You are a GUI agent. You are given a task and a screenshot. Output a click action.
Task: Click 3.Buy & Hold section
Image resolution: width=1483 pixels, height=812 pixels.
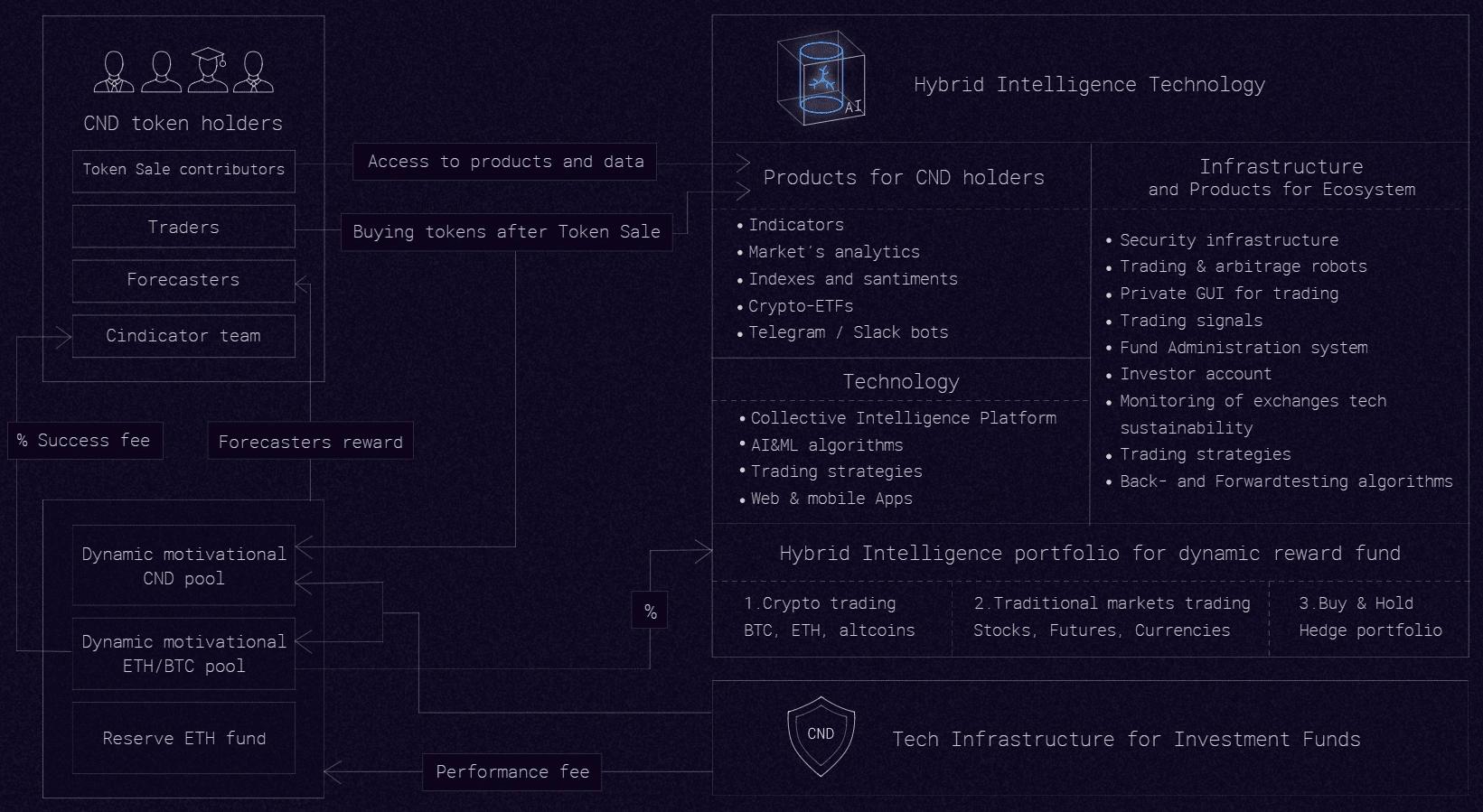pos(1370,617)
